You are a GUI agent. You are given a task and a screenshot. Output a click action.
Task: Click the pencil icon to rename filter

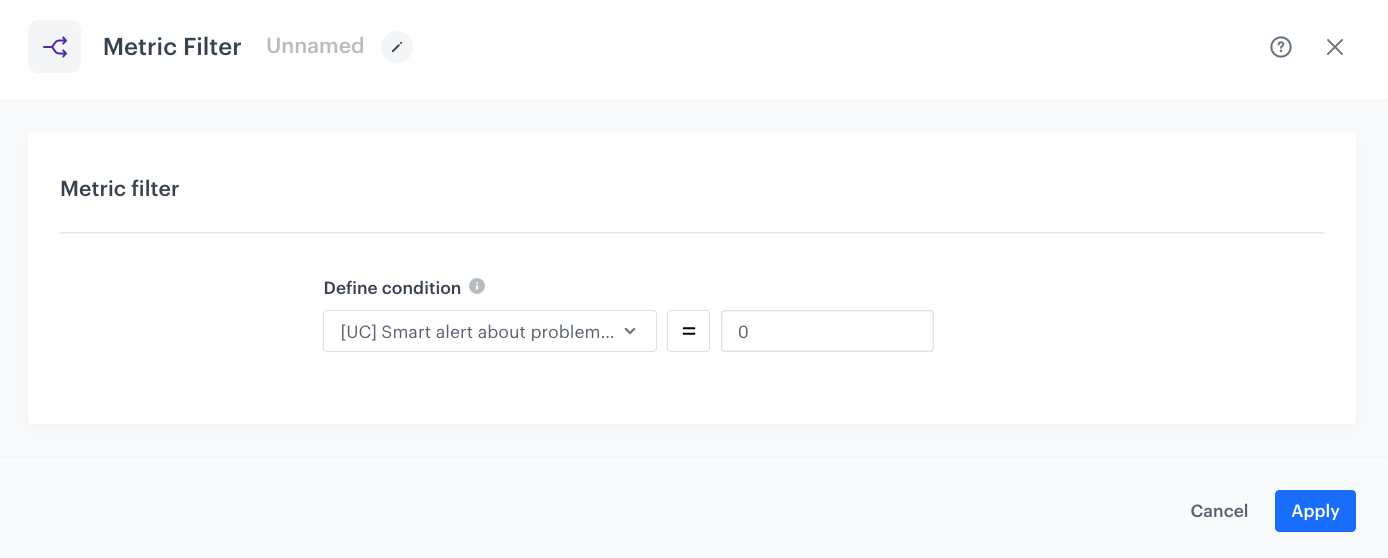[x=397, y=47]
